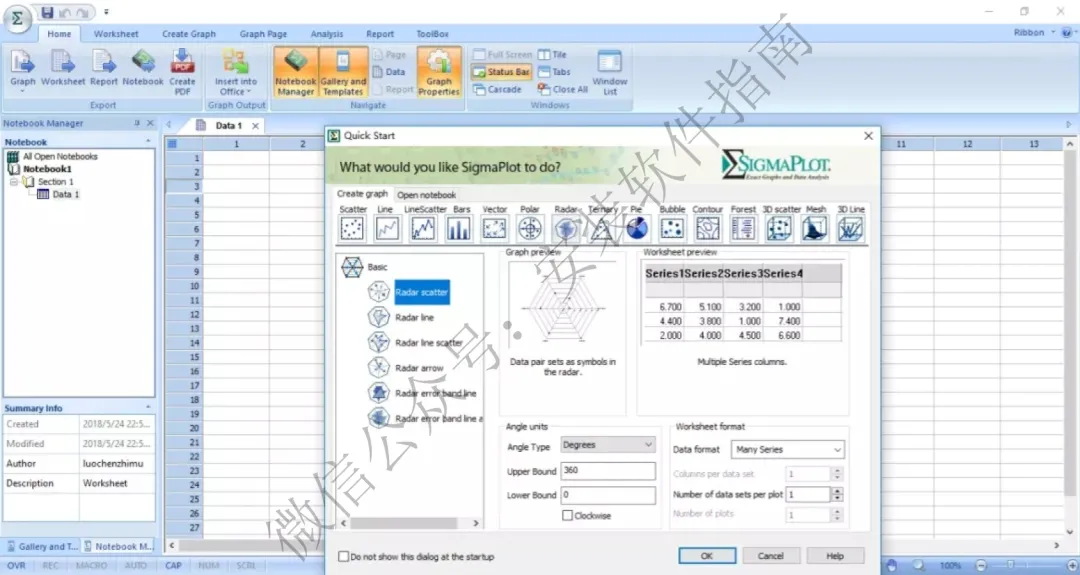The width and height of the screenshot is (1080, 575).
Task: Select the Polar graph type icon
Action: [x=530, y=228]
